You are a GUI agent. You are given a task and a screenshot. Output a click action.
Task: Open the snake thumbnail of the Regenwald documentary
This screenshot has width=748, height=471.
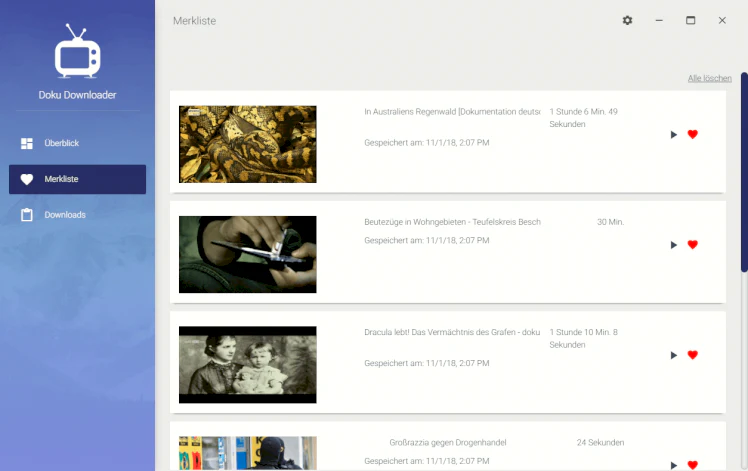click(x=248, y=144)
